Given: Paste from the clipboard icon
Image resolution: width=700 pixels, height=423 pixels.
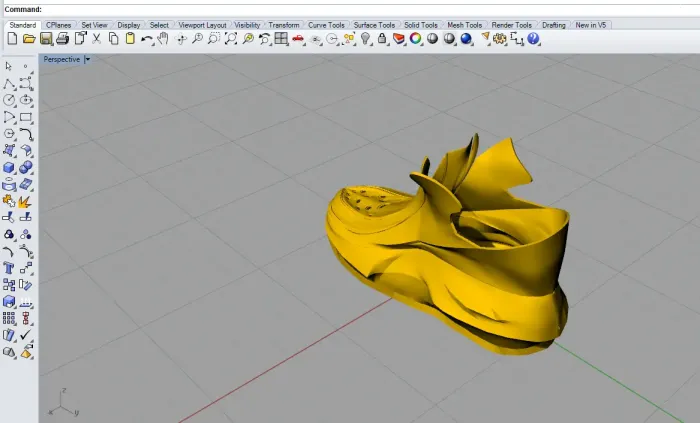Looking at the screenshot, I should 130,38.
